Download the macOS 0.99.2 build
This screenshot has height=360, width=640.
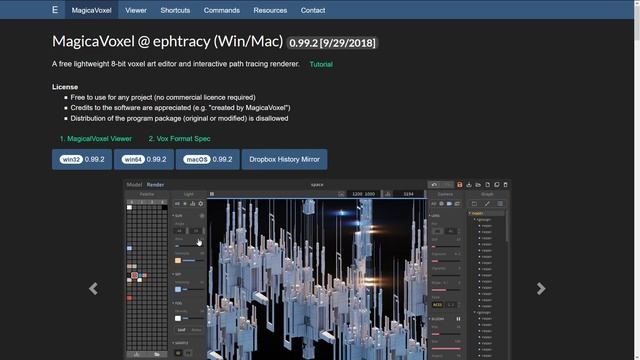(208, 159)
